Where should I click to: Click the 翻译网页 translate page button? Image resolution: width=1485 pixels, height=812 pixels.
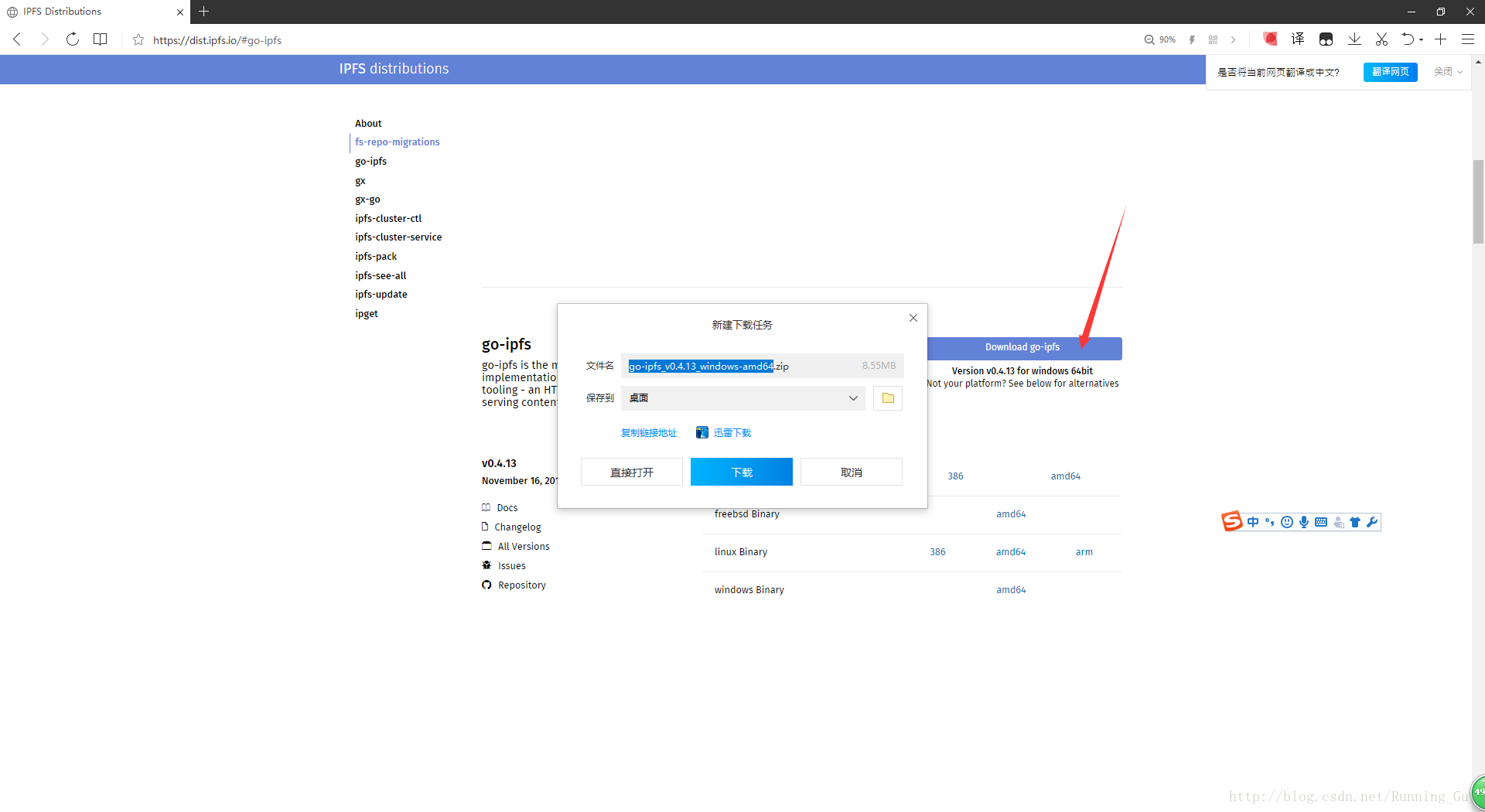click(1390, 72)
